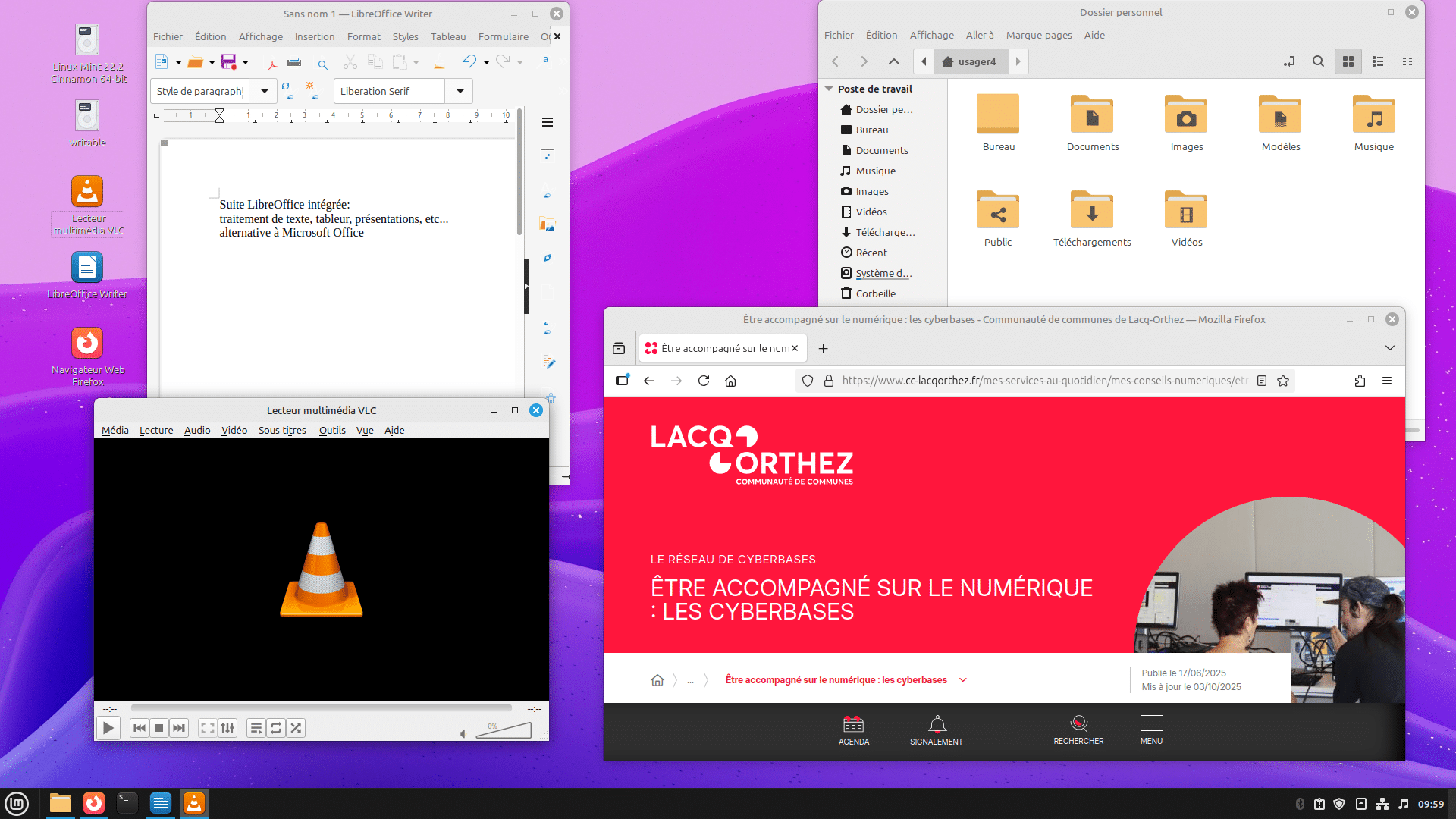Reload the page in Firefox
The width and height of the screenshot is (1456, 819).
[704, 381]
